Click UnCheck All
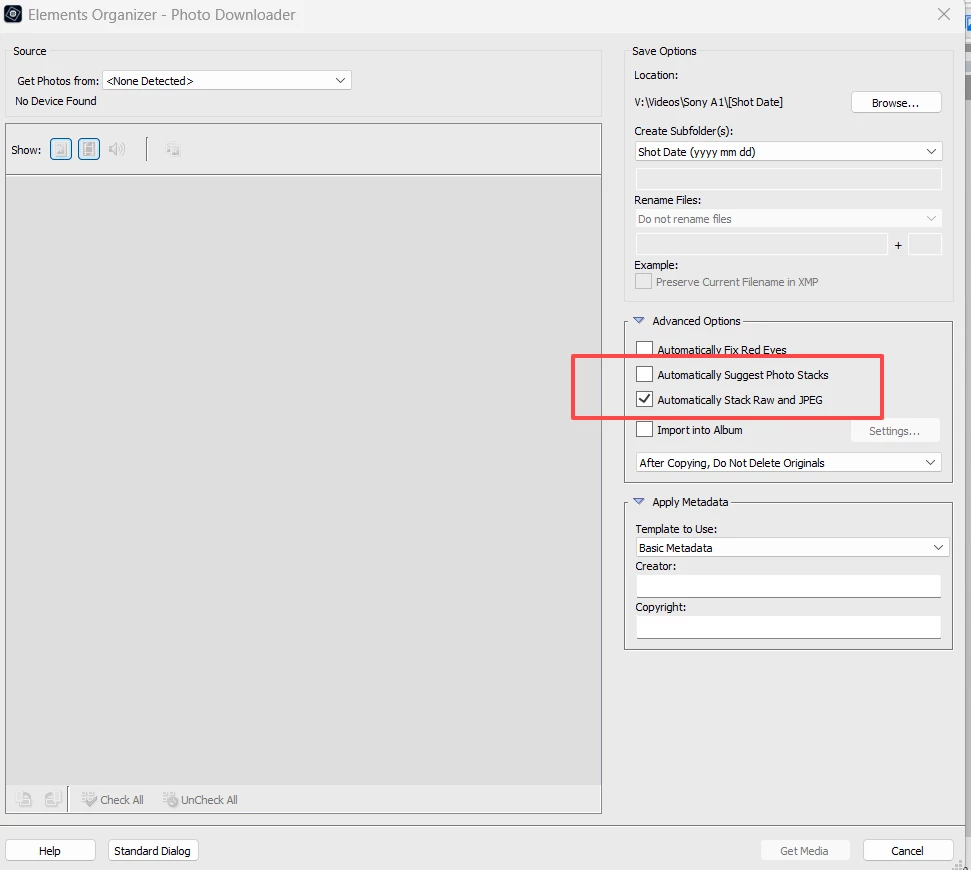The image size is (971, 870). coord(200,799)
